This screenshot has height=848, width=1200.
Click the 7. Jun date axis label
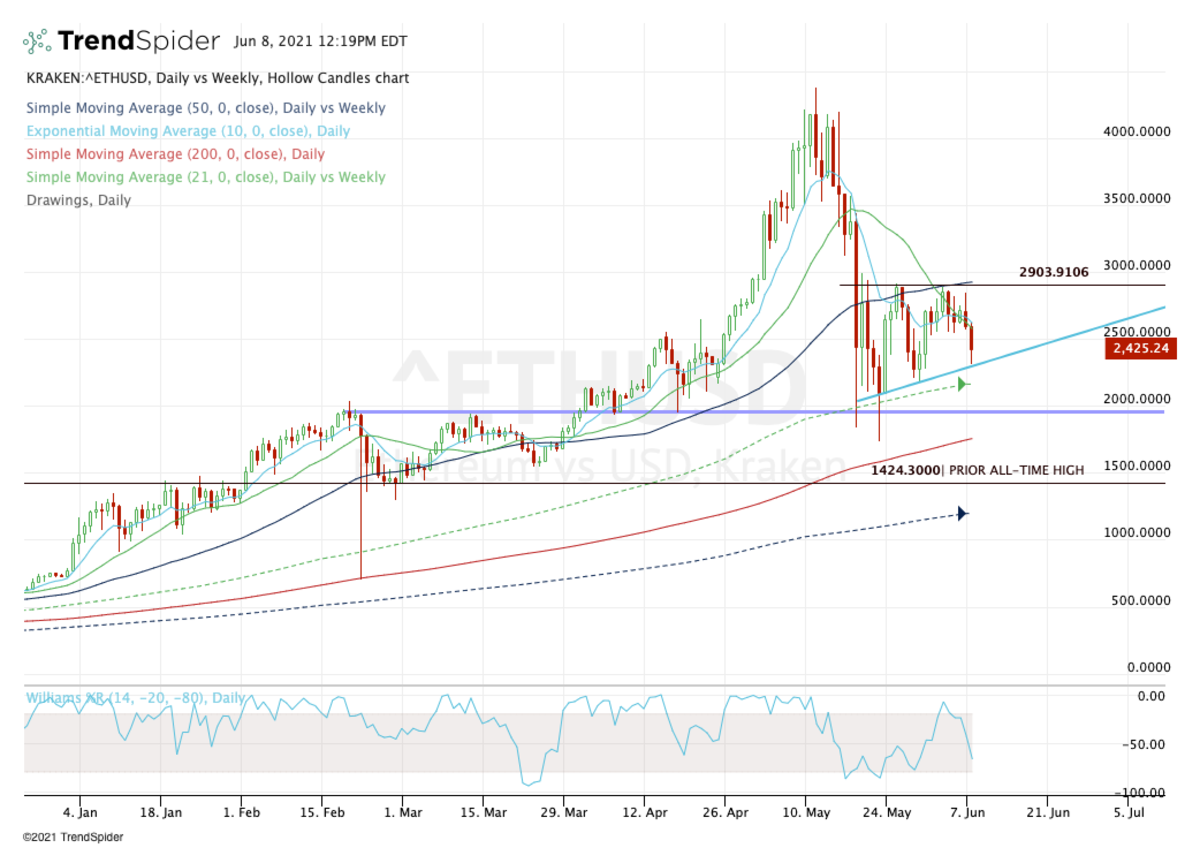tap(968, 812)
